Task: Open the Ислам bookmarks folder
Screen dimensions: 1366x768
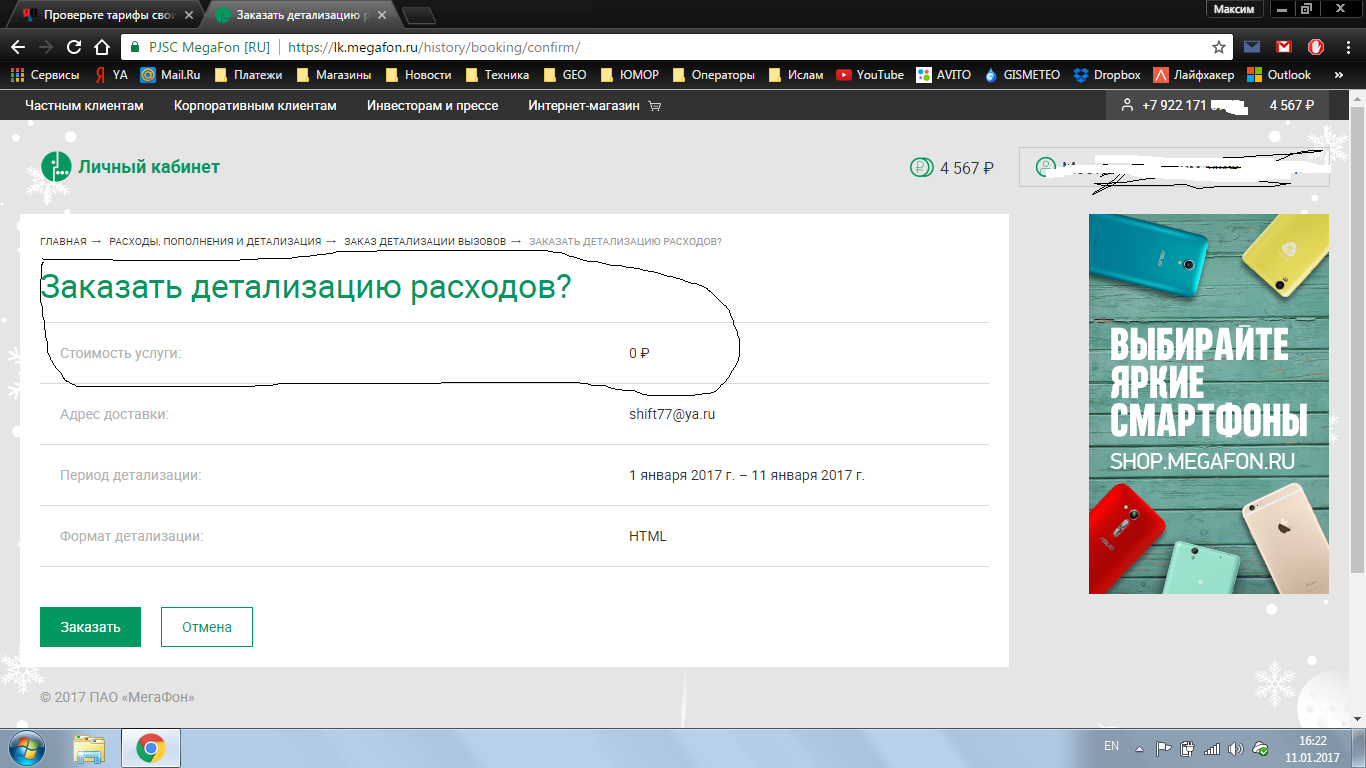Action: point(796,75)
